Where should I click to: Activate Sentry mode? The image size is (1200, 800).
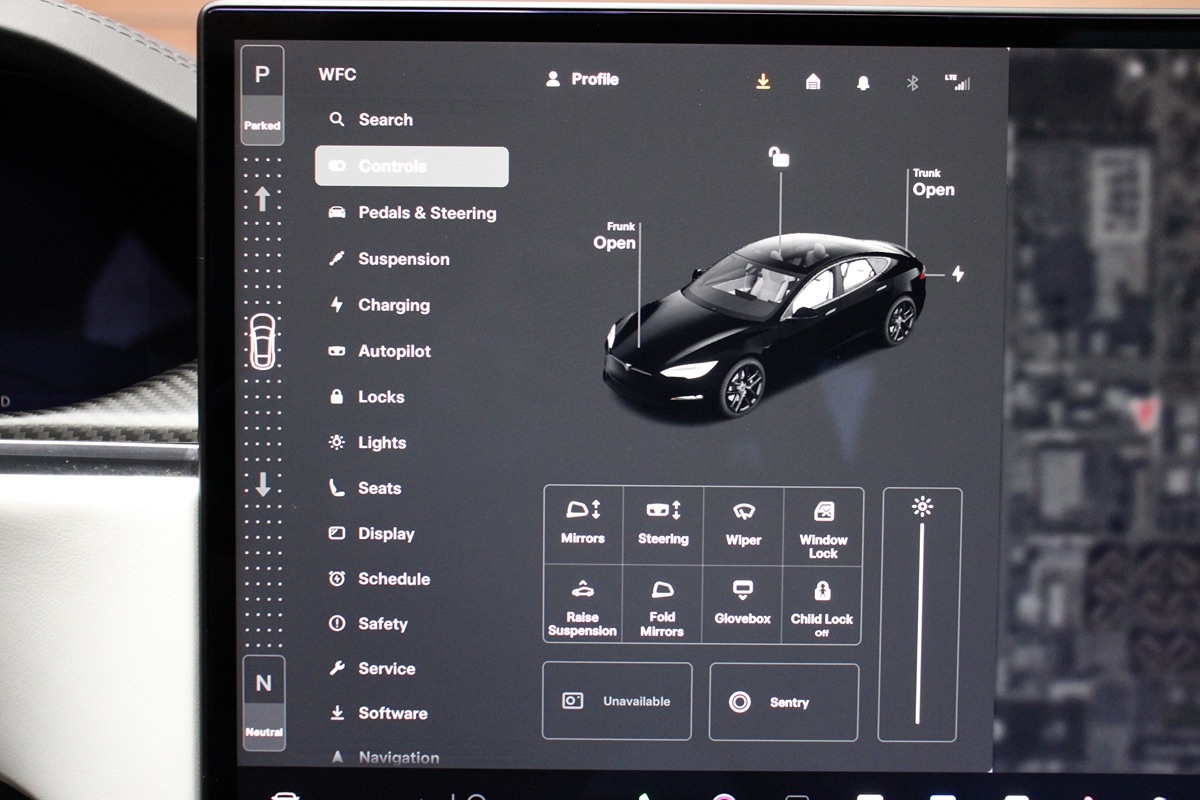click(x=783, y=702)
